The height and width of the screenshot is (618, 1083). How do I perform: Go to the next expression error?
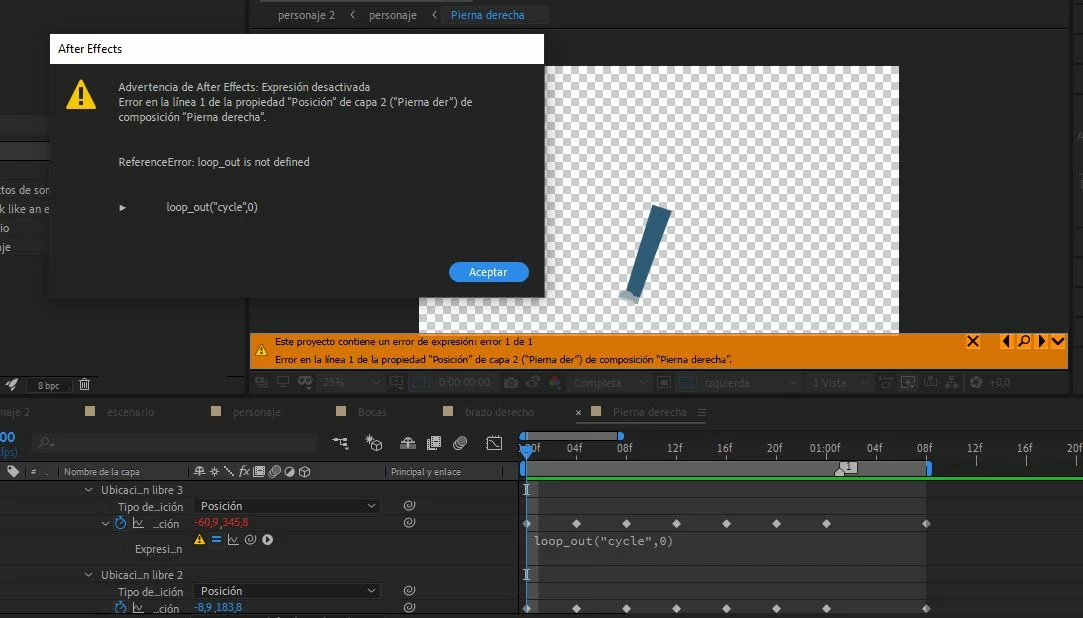[x=1042, y=341]
